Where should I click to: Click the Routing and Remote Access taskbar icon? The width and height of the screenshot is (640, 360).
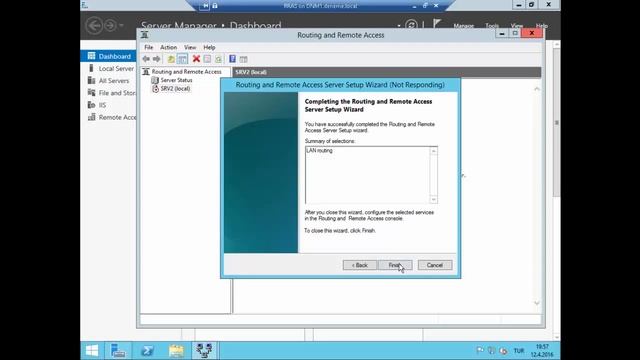[x=204, y=351]
